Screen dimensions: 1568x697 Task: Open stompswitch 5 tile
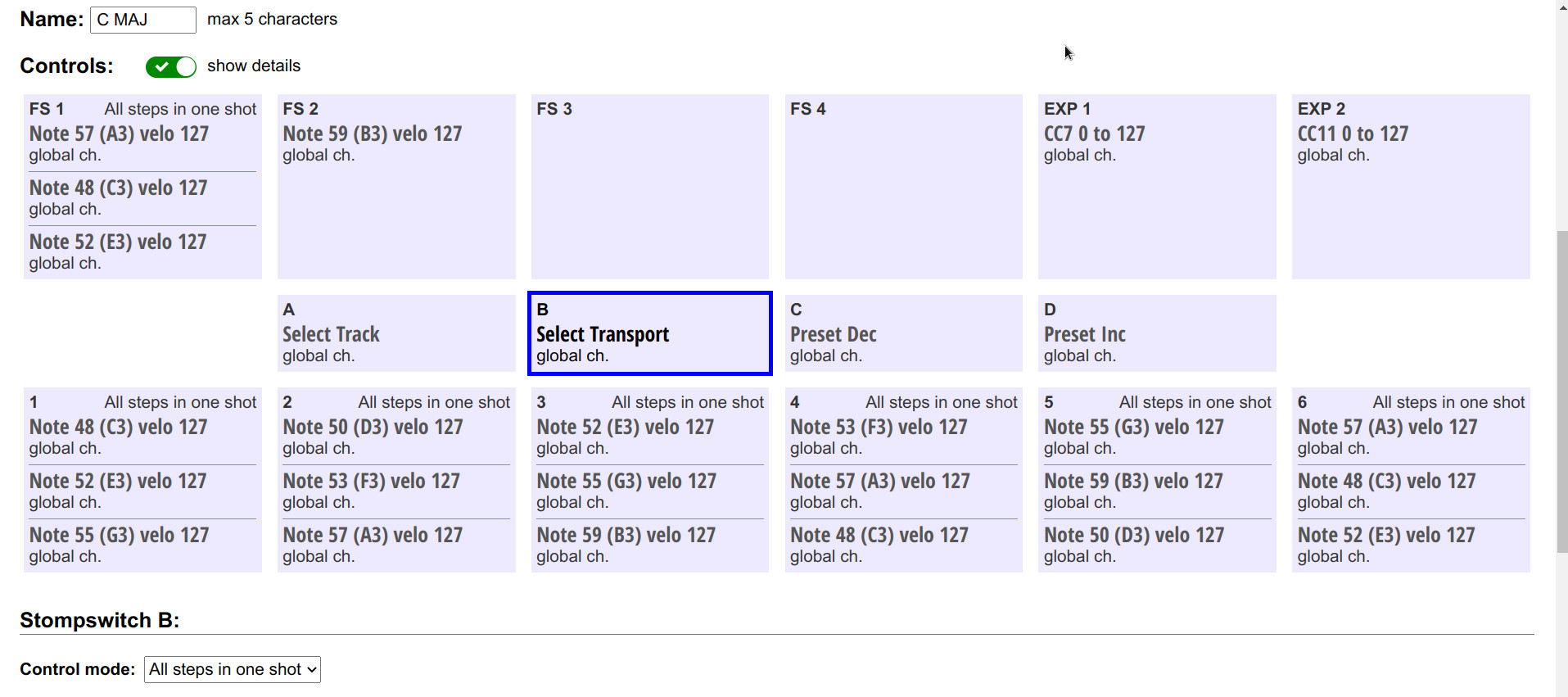click(x=1157, y=480)
